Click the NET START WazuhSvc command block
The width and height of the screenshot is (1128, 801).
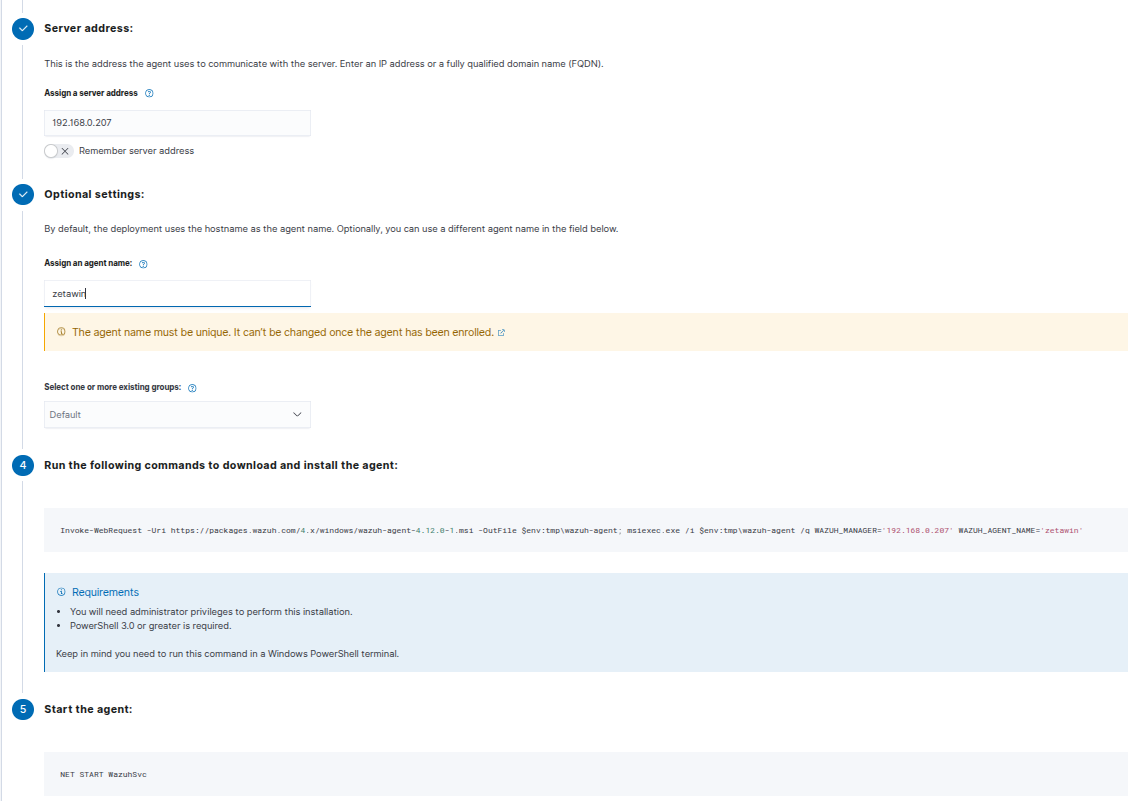(571, 775)
